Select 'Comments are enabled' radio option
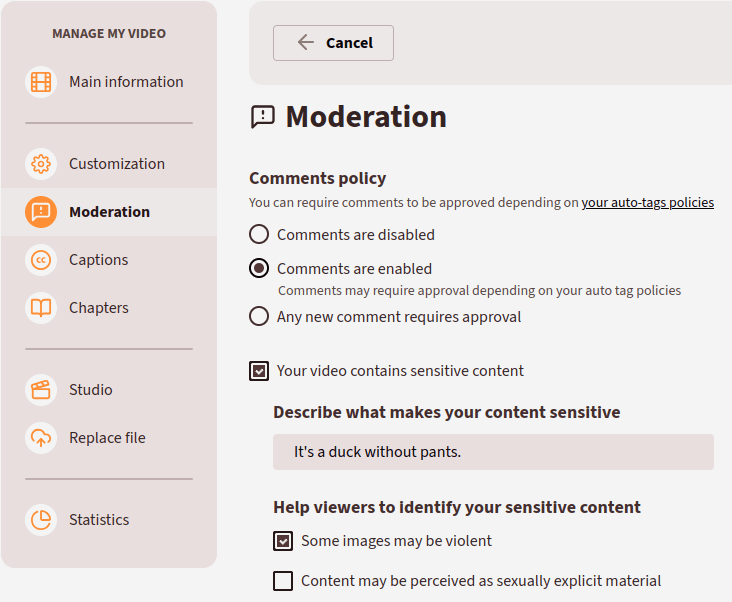732x602 pixels. [x=259, y=268]
